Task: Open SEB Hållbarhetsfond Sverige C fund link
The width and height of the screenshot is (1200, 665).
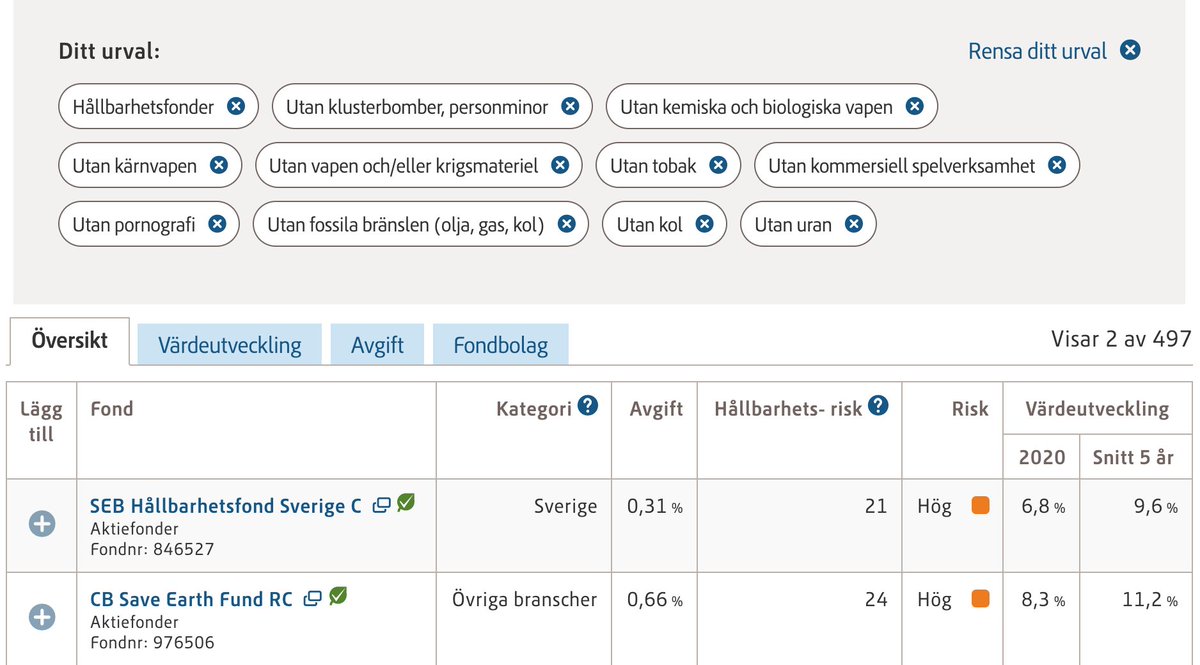Action: 226,506
